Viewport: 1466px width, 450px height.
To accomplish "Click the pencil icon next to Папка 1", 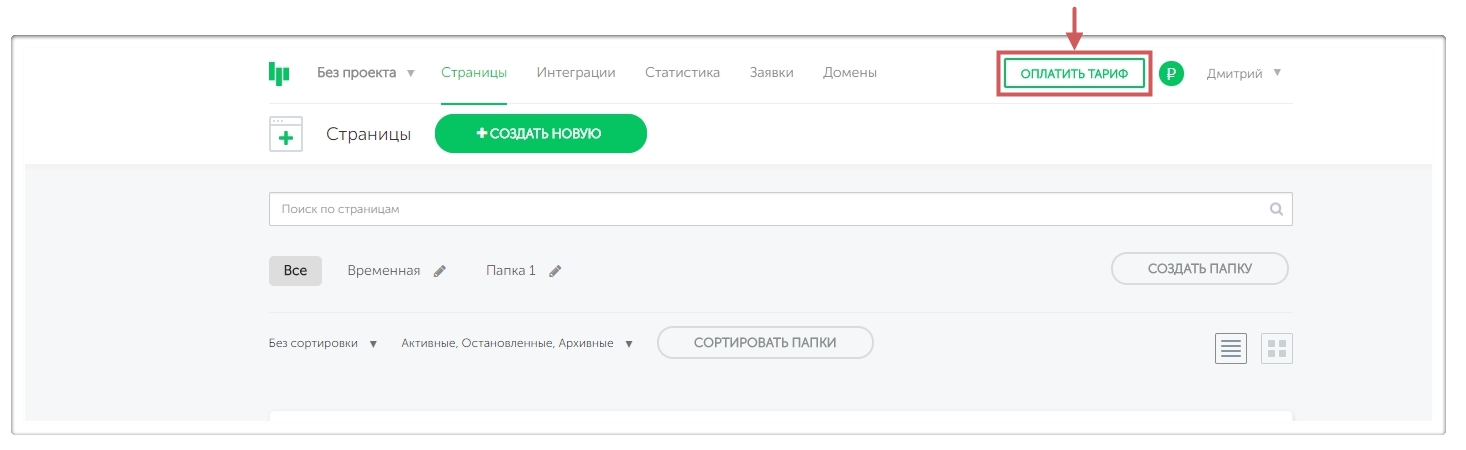I will tap(555, 271).
